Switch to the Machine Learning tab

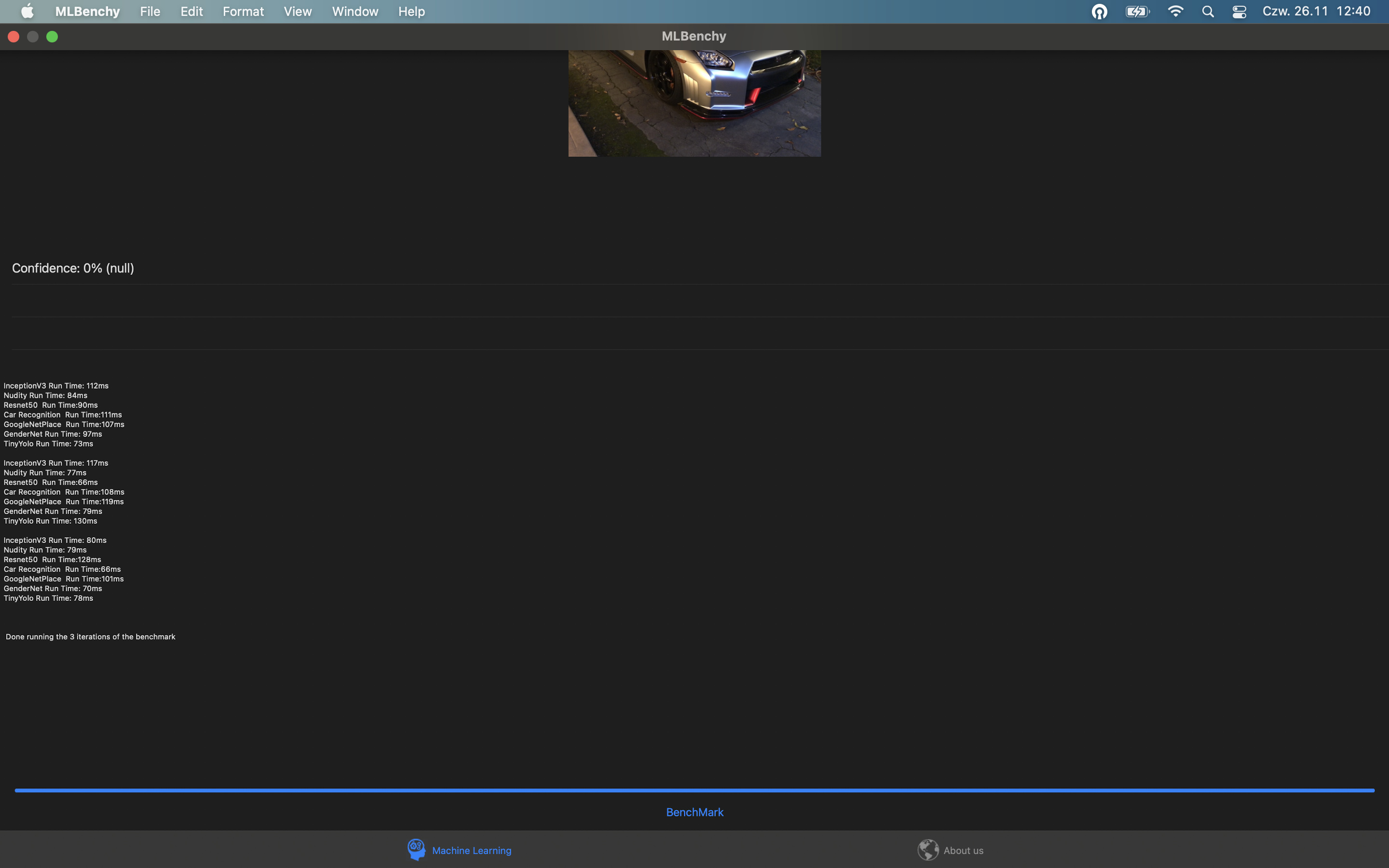pyautogui.click(x=460, y=850)
